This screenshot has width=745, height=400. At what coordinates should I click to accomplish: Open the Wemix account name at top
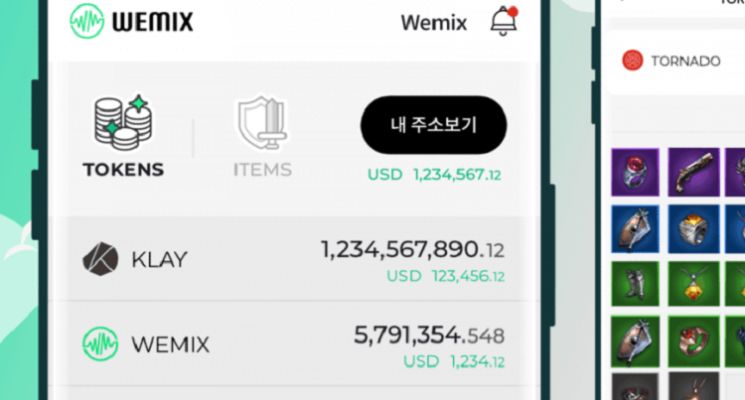(434, 22)
